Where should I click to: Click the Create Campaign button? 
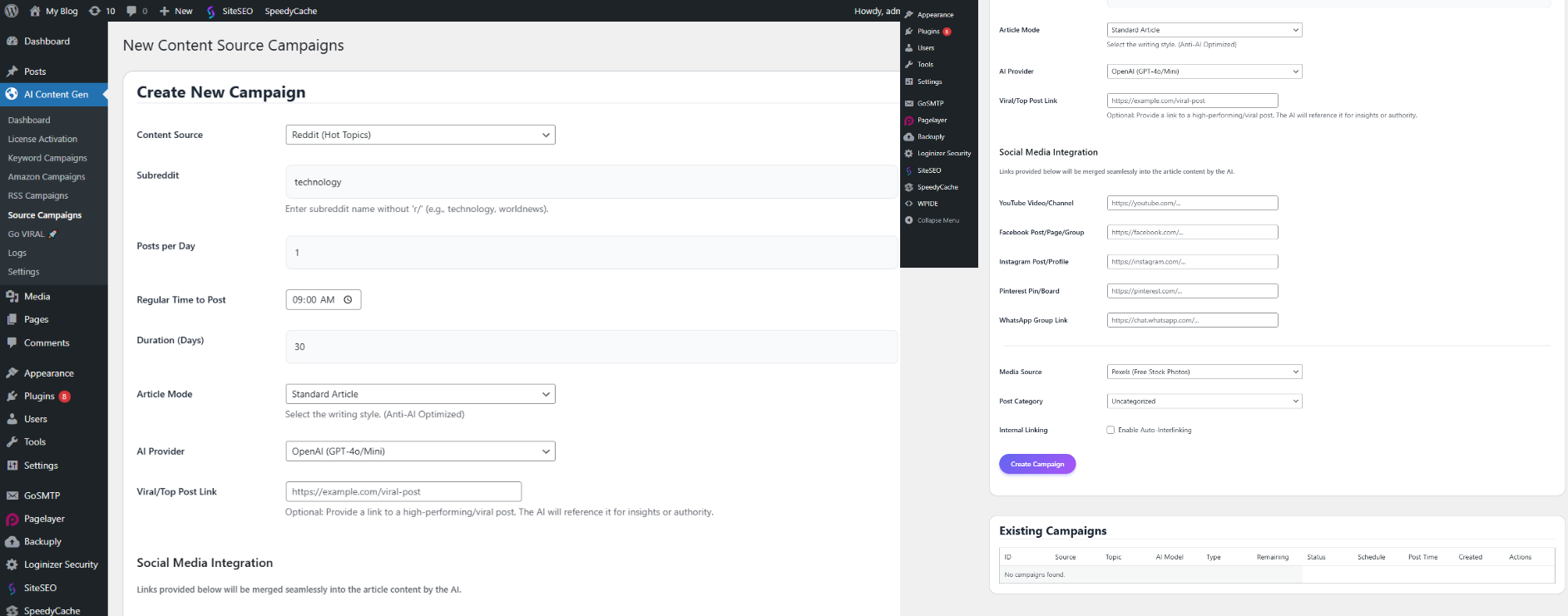coord(1036,464)
